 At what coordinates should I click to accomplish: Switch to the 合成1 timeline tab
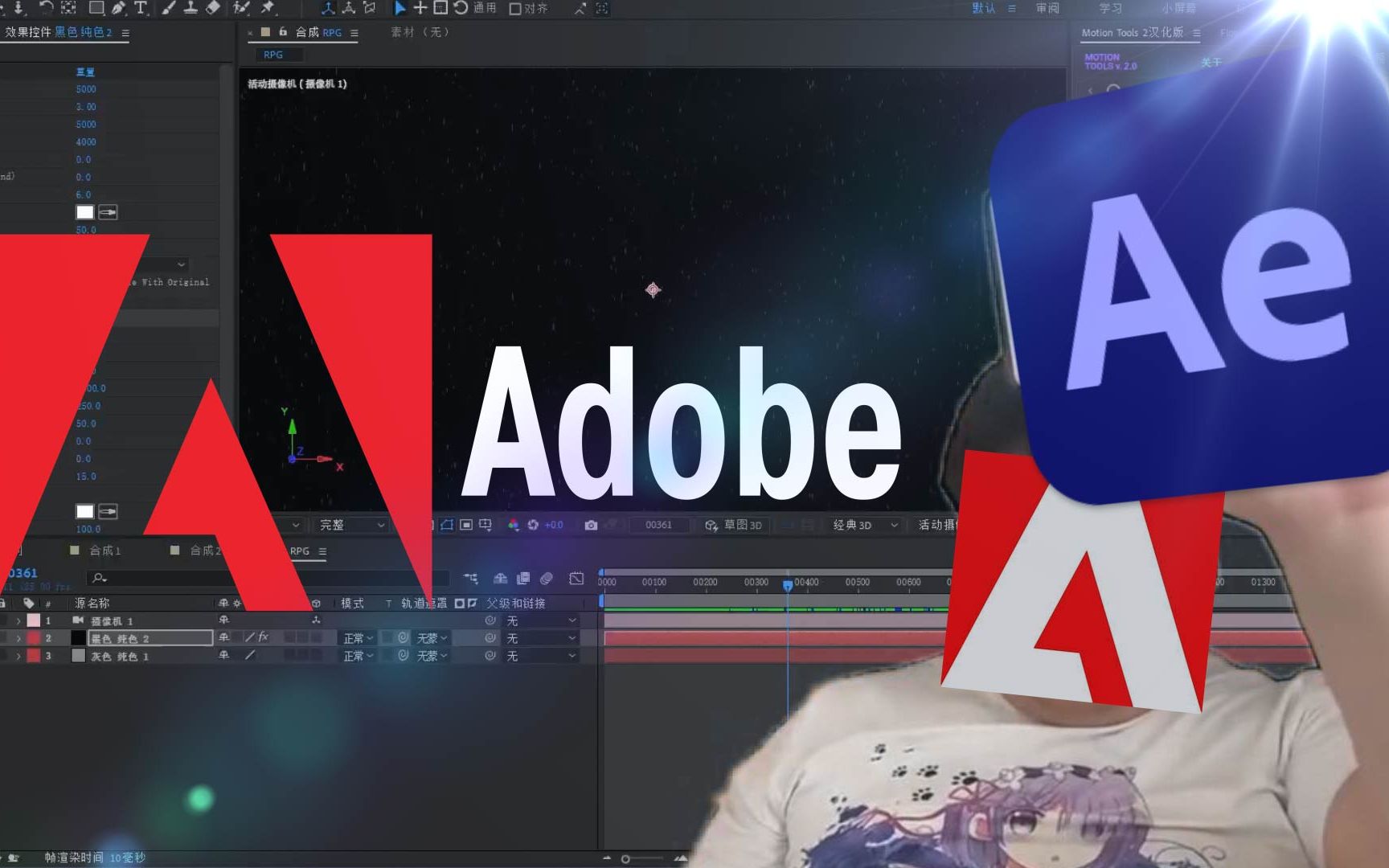click(x=104, y=551)
